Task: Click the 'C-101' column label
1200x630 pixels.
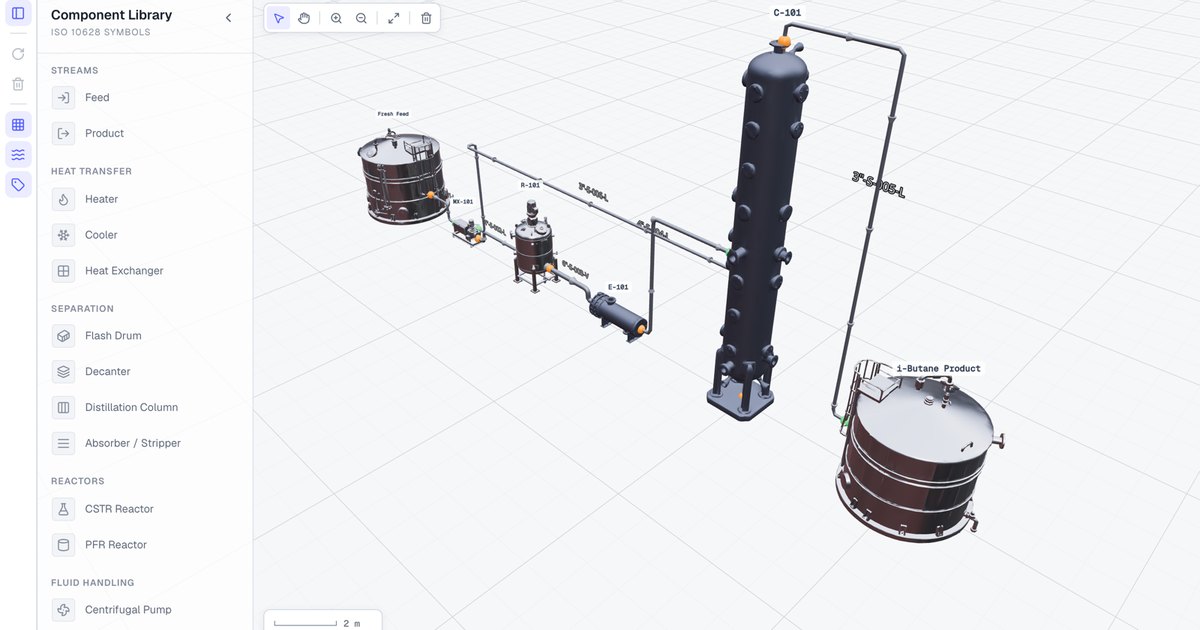Action: (x=787, y=13)
